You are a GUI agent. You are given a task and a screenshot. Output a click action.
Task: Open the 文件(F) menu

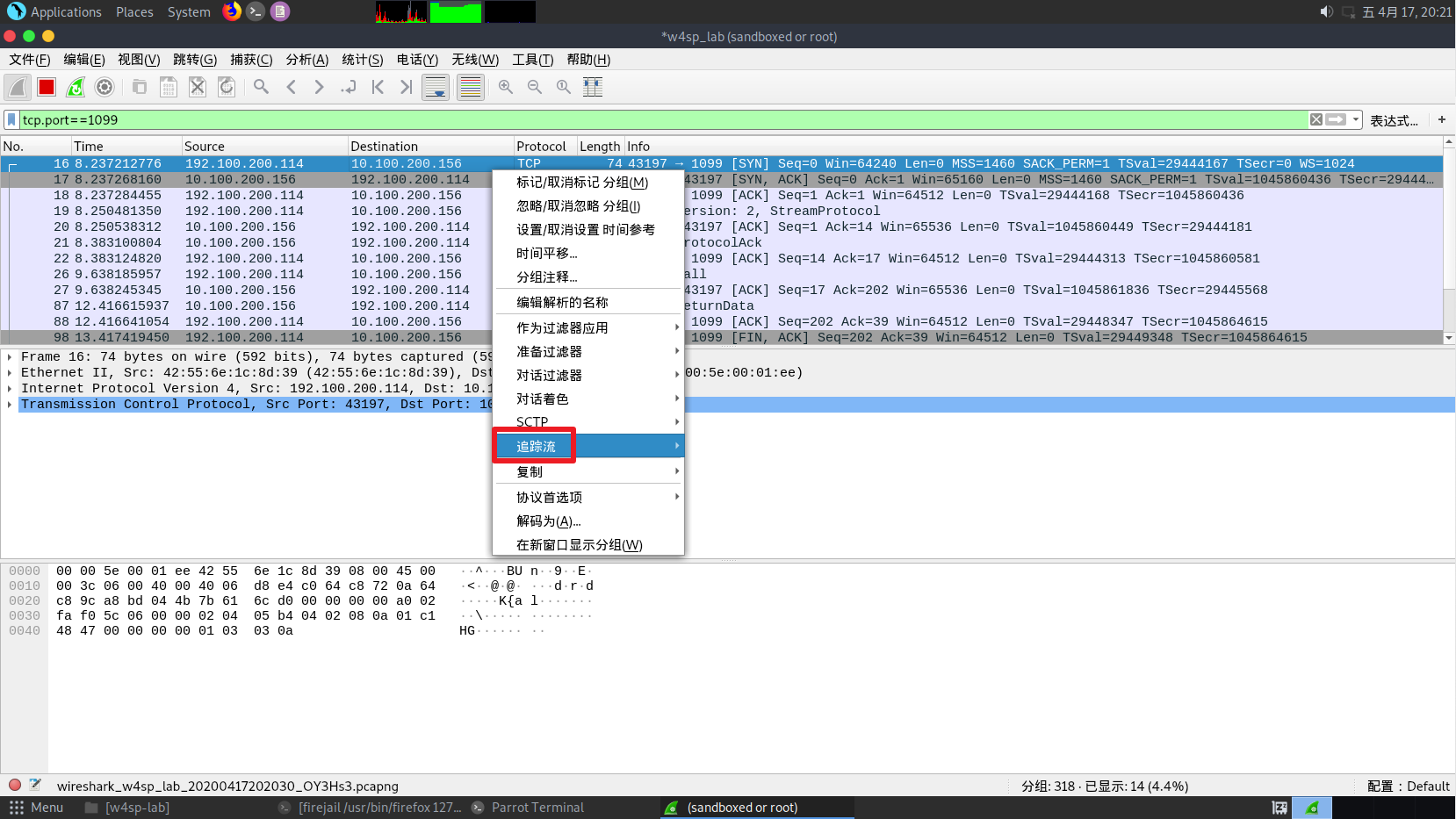[30, 60]
